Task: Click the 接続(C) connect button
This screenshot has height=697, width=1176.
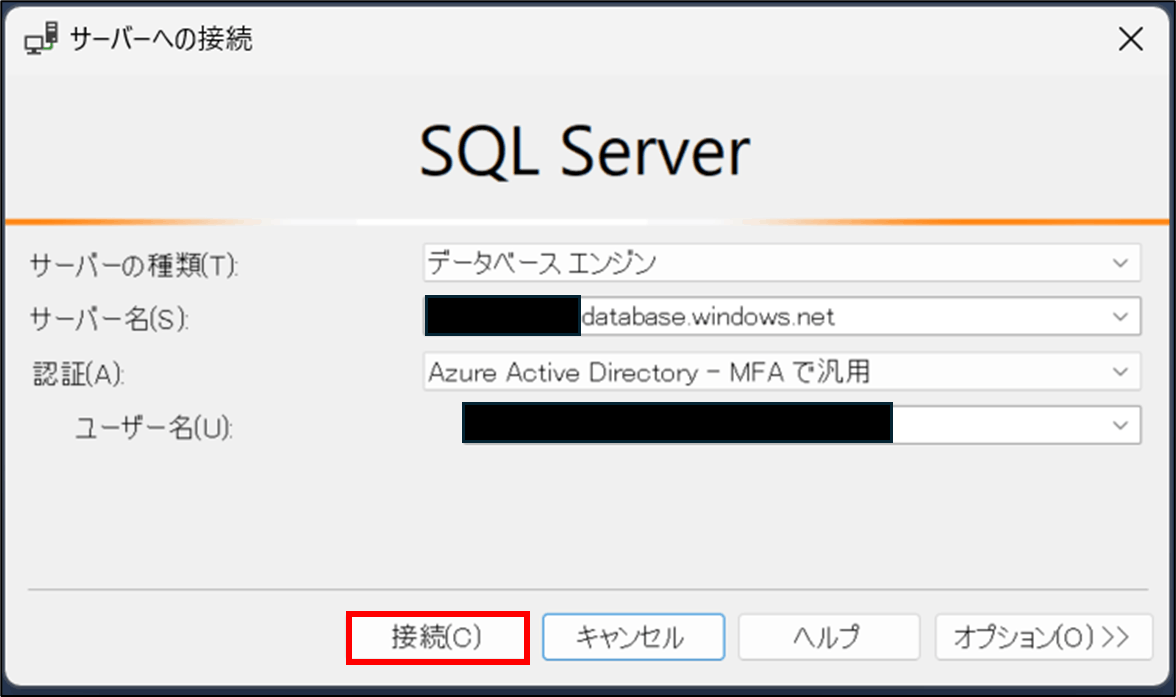Action: (x=437, y=638)
